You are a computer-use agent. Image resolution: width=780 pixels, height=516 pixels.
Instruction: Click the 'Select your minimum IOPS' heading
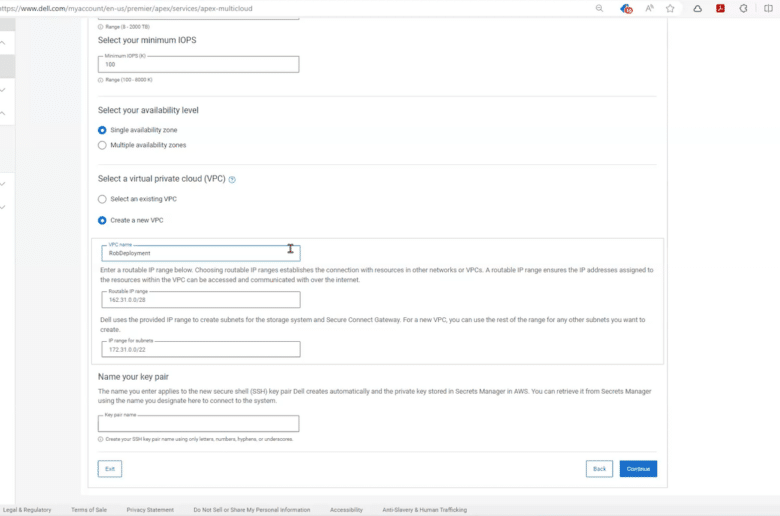pyautogui.click(x=147, y=40)
